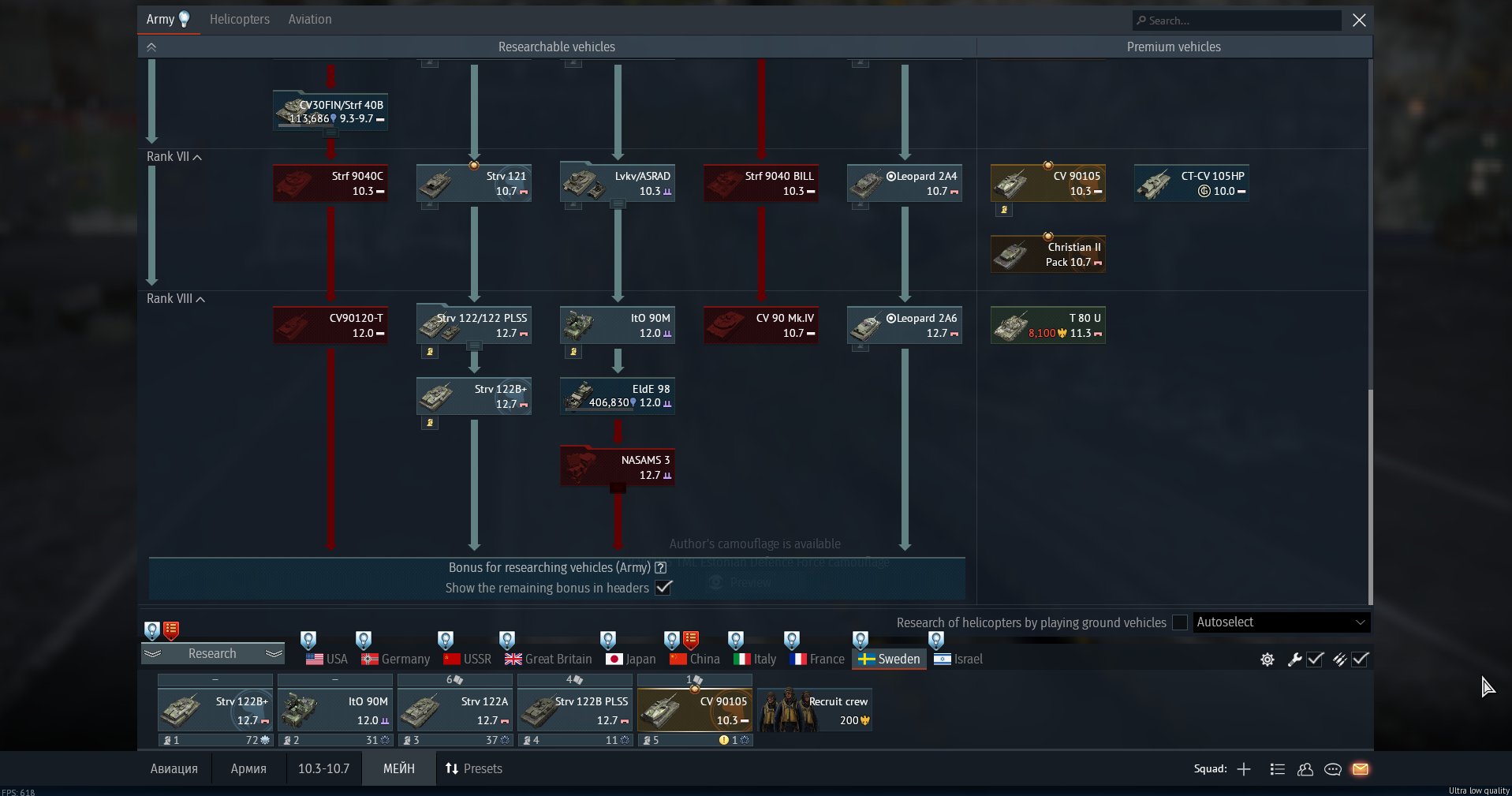Viewport: 1512px width, 796px height.
Task: Select the Strv 122A crew slot
Action: [455, 711]
